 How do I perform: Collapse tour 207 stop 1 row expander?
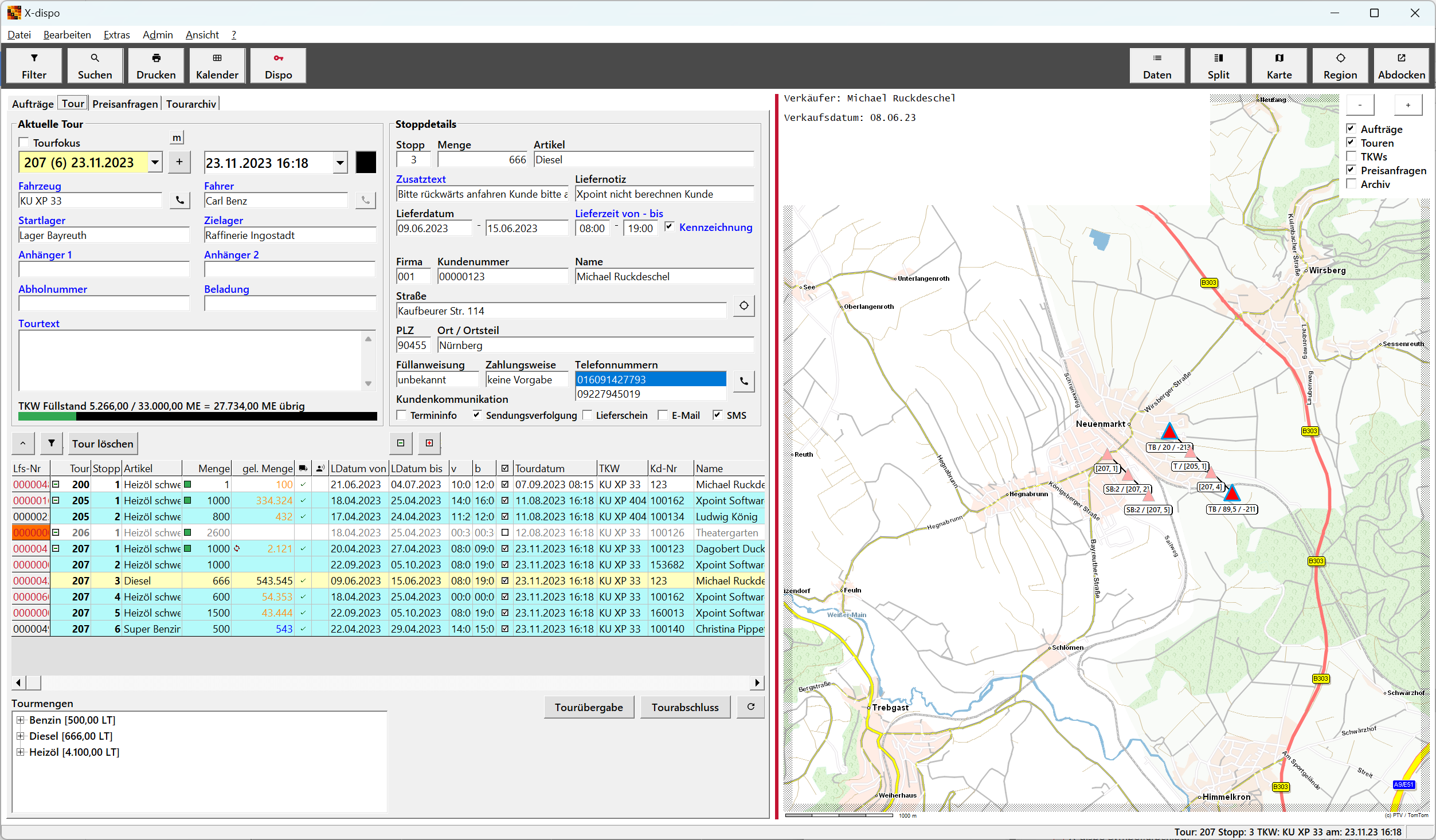56,548
